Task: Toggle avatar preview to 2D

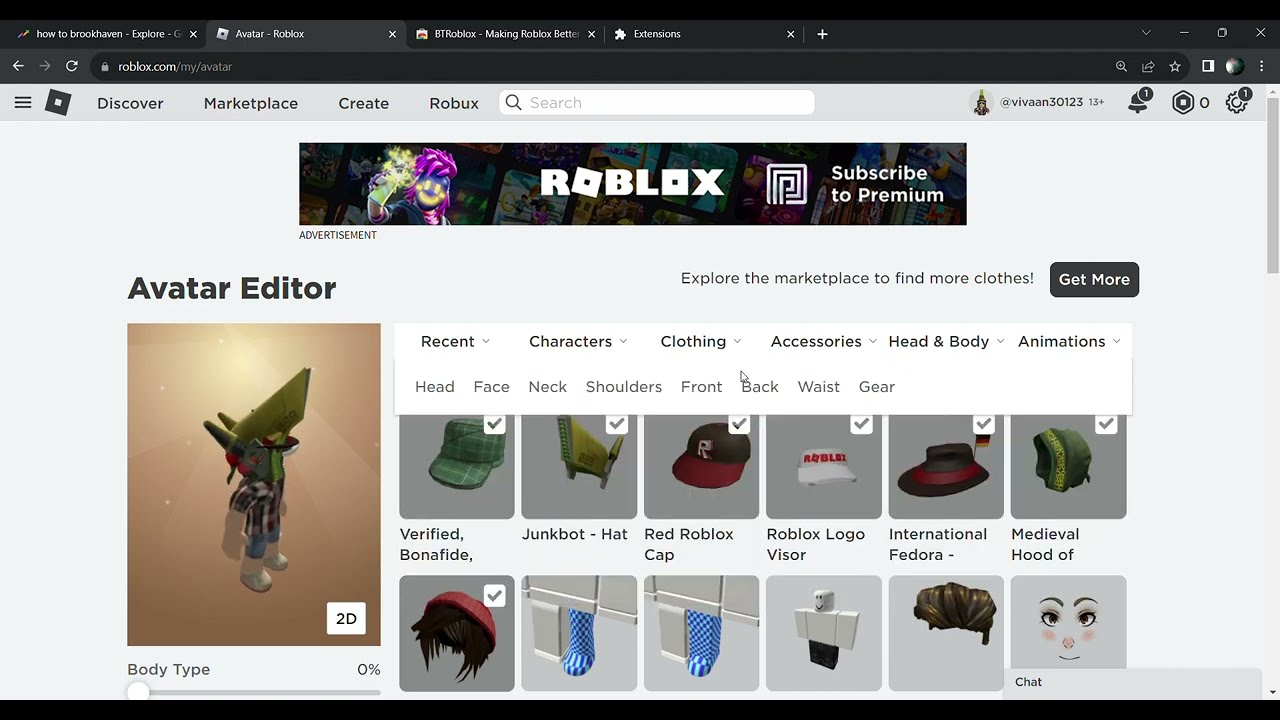Action: 346,618
